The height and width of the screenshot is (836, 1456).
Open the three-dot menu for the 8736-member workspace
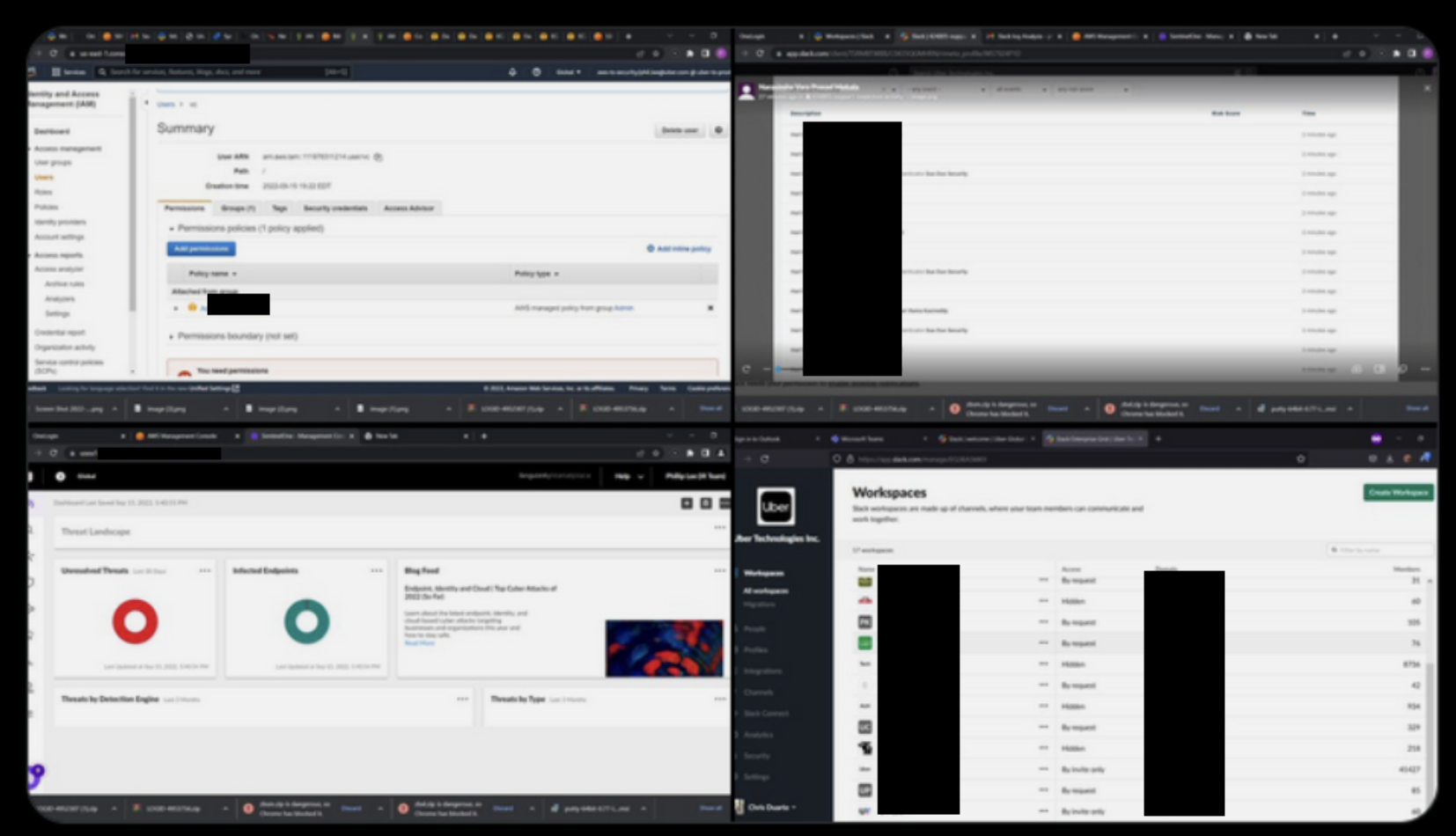click(x=1043, y=664)
